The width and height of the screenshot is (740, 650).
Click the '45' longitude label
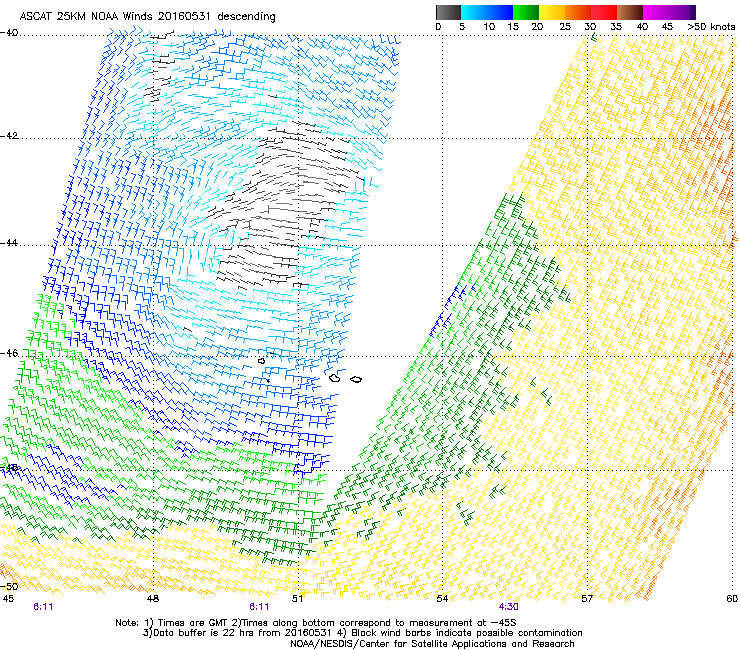click(x=8, y=599)
